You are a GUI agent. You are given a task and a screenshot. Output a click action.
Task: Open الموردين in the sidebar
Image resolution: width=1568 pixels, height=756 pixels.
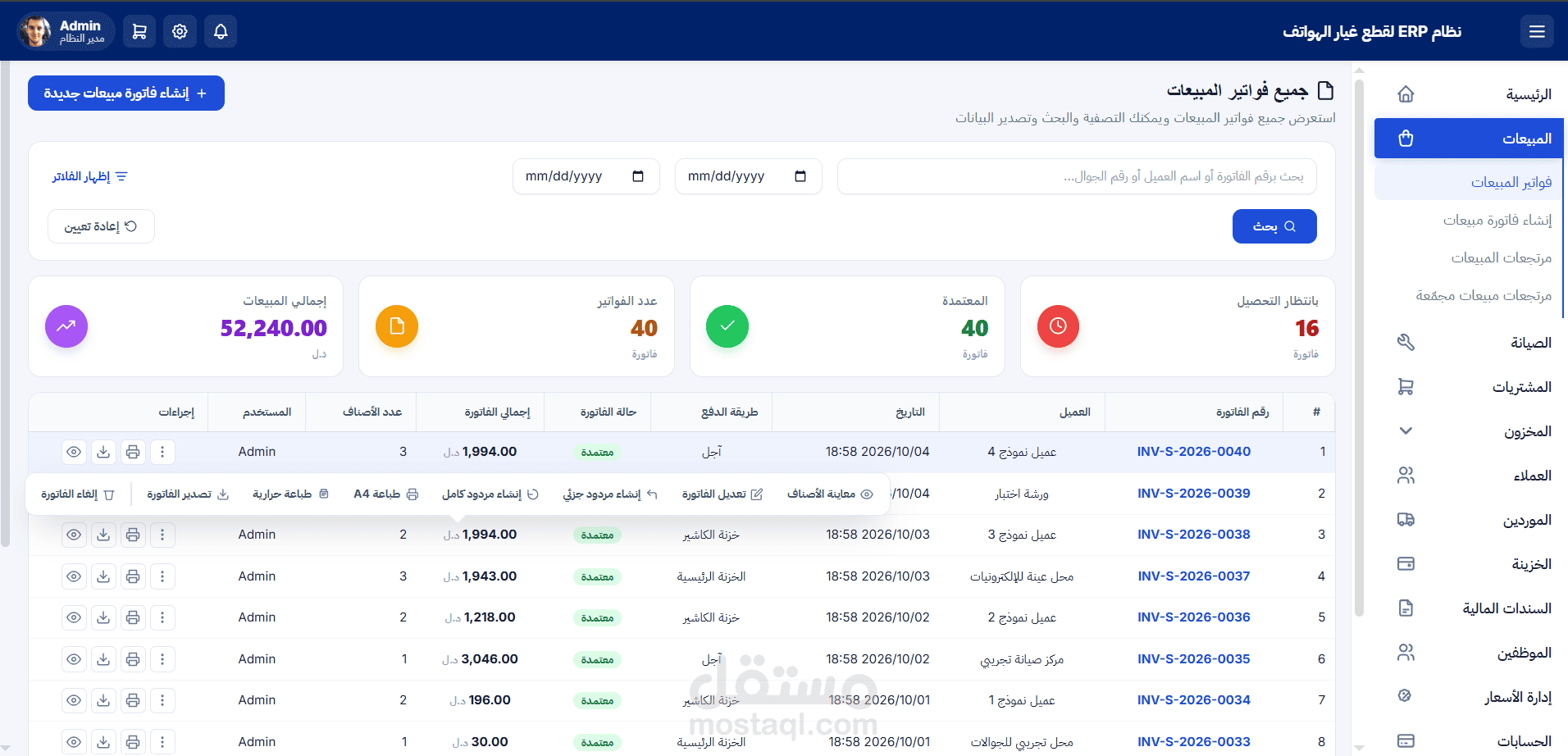point(1470,520)
